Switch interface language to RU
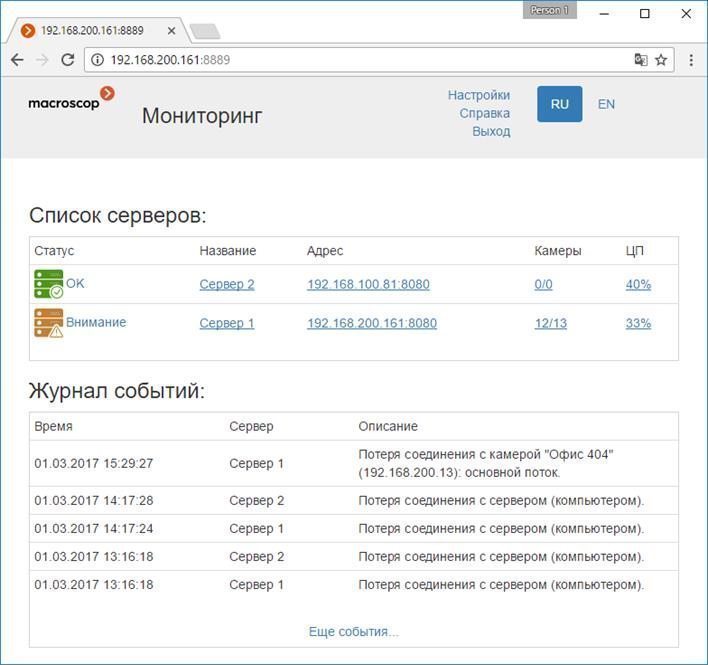This screenshot has width=708, height=665. pos(559,104)
